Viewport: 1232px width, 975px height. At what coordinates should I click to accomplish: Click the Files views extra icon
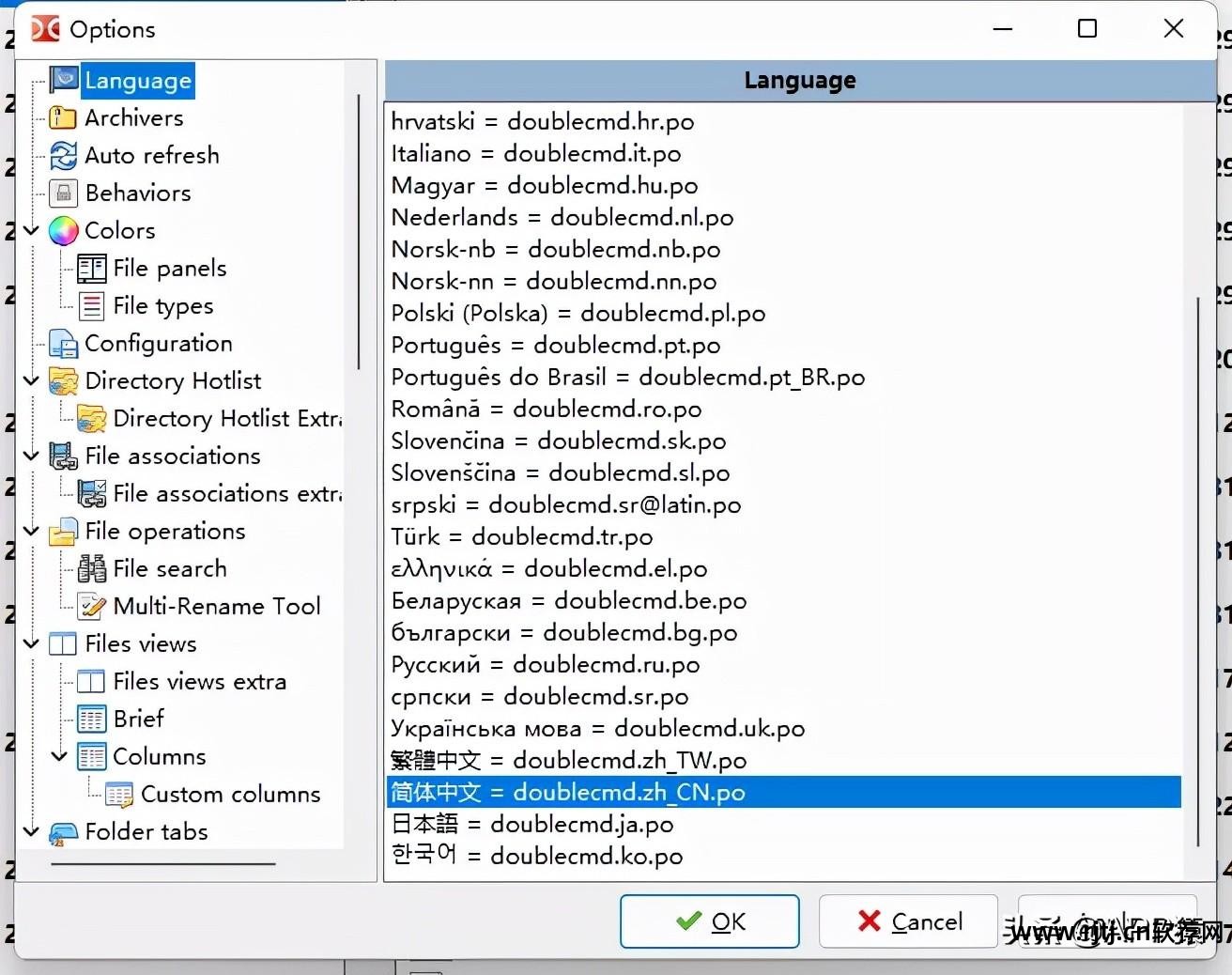click(x=91, y=681)
